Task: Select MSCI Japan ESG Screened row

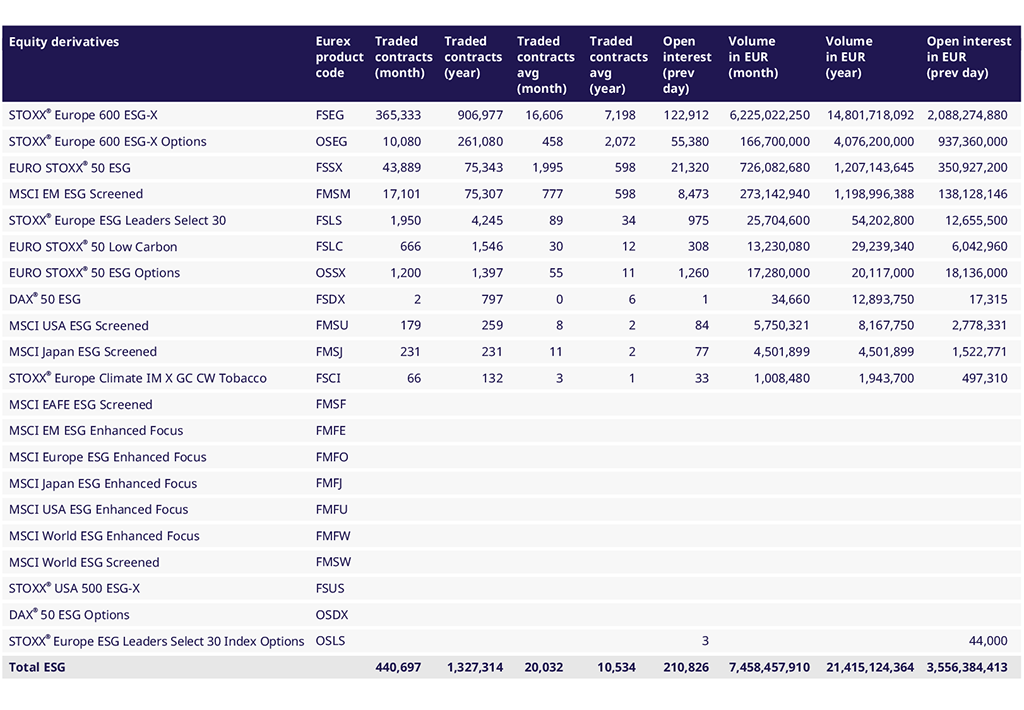Action: 83,352
